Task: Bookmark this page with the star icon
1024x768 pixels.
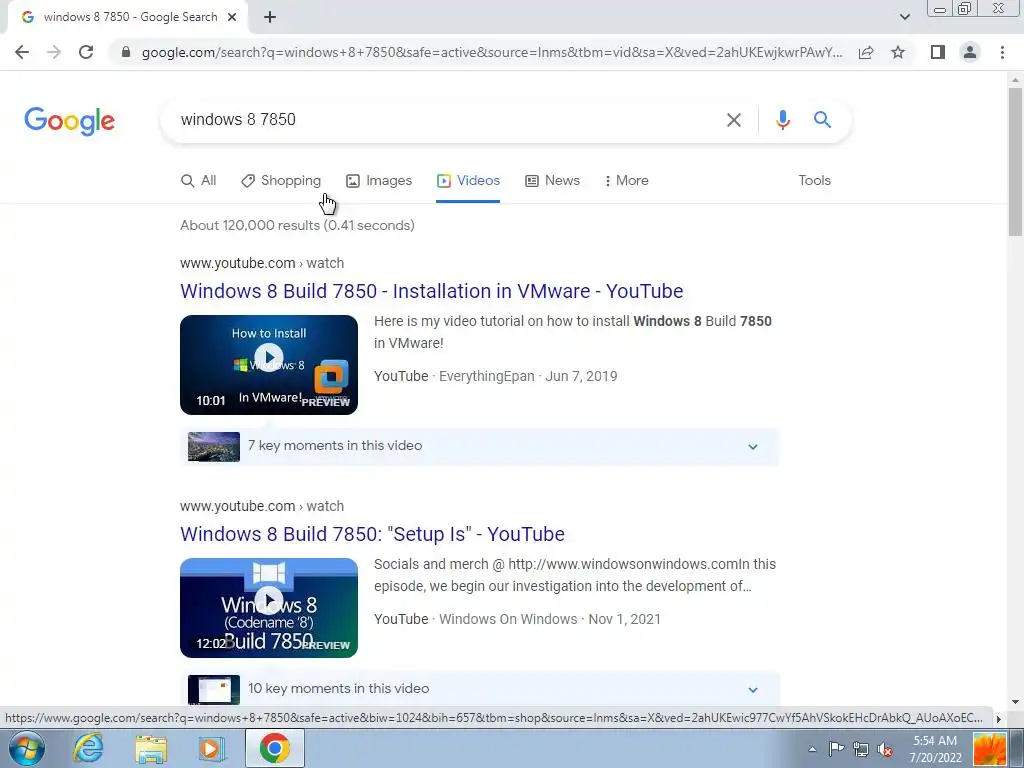Action: coord(898,52)
